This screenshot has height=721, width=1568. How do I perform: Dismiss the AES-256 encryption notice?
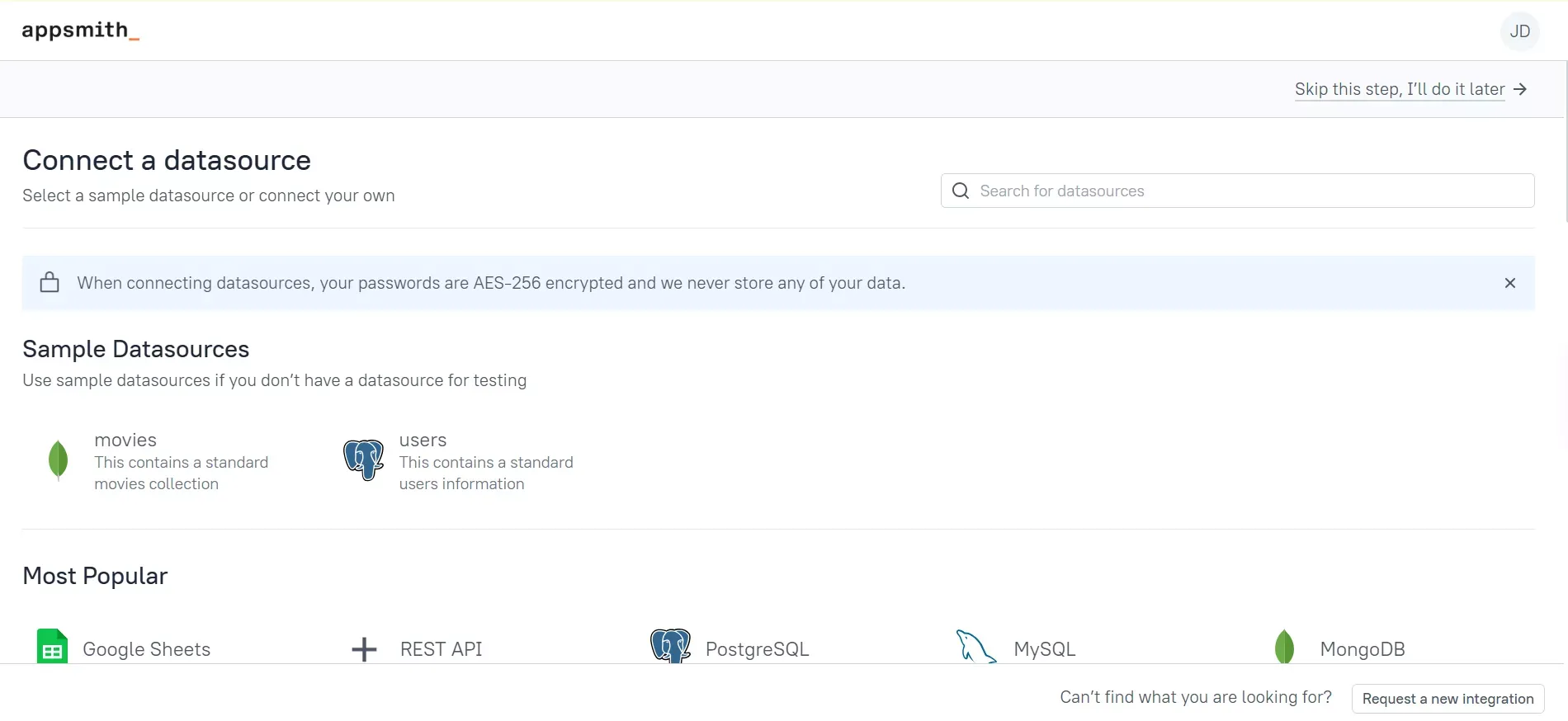pyautogui.click(x=1510, y=283)
